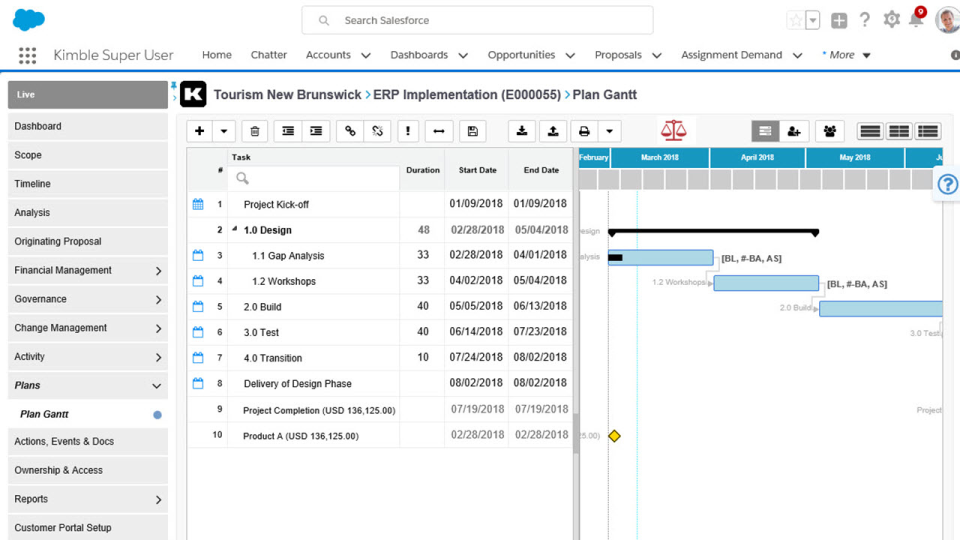Screen dimensions: 960x540
Task: Click the save disk icon
Action: click(473, 131)
